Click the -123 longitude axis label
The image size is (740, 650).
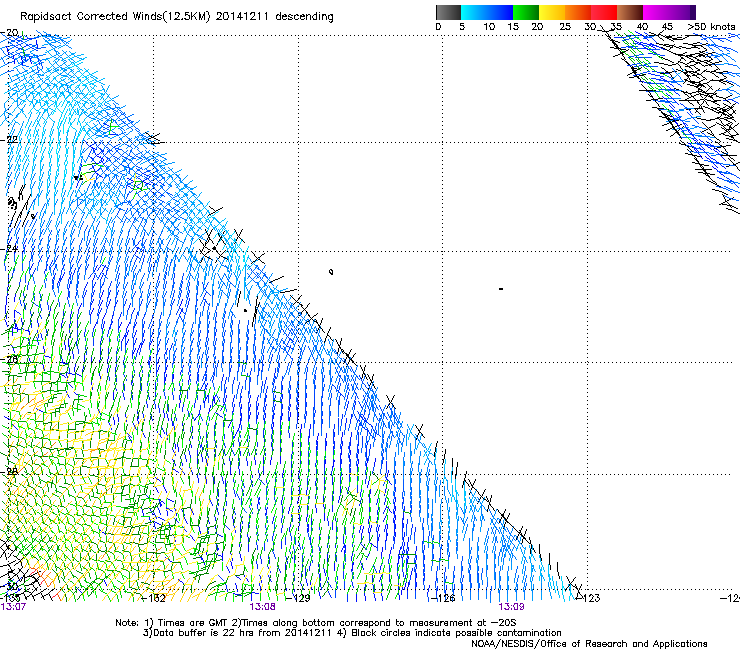[589, 598]
